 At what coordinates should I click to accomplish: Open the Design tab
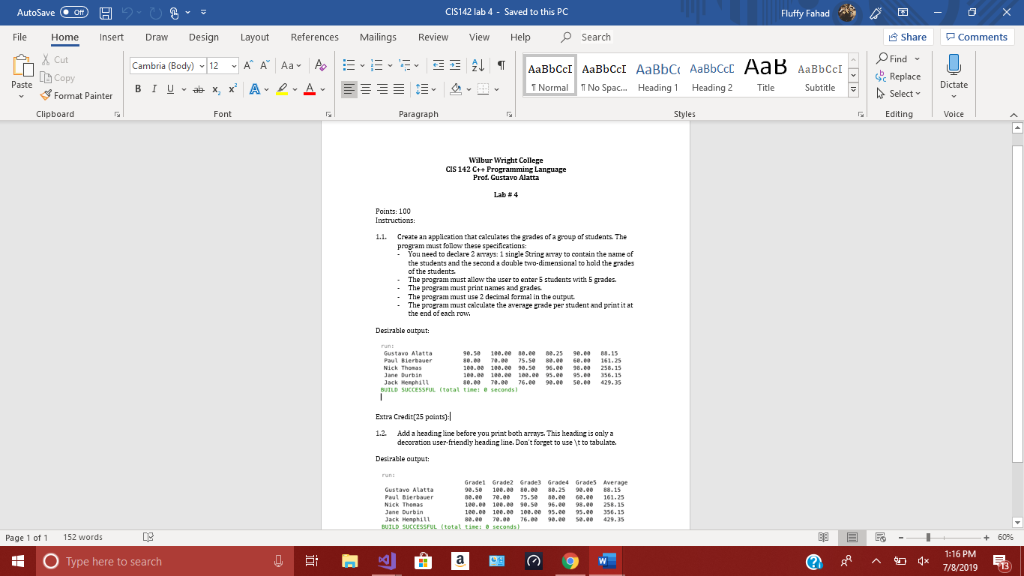pyautogui.click(x=204, y=37)
